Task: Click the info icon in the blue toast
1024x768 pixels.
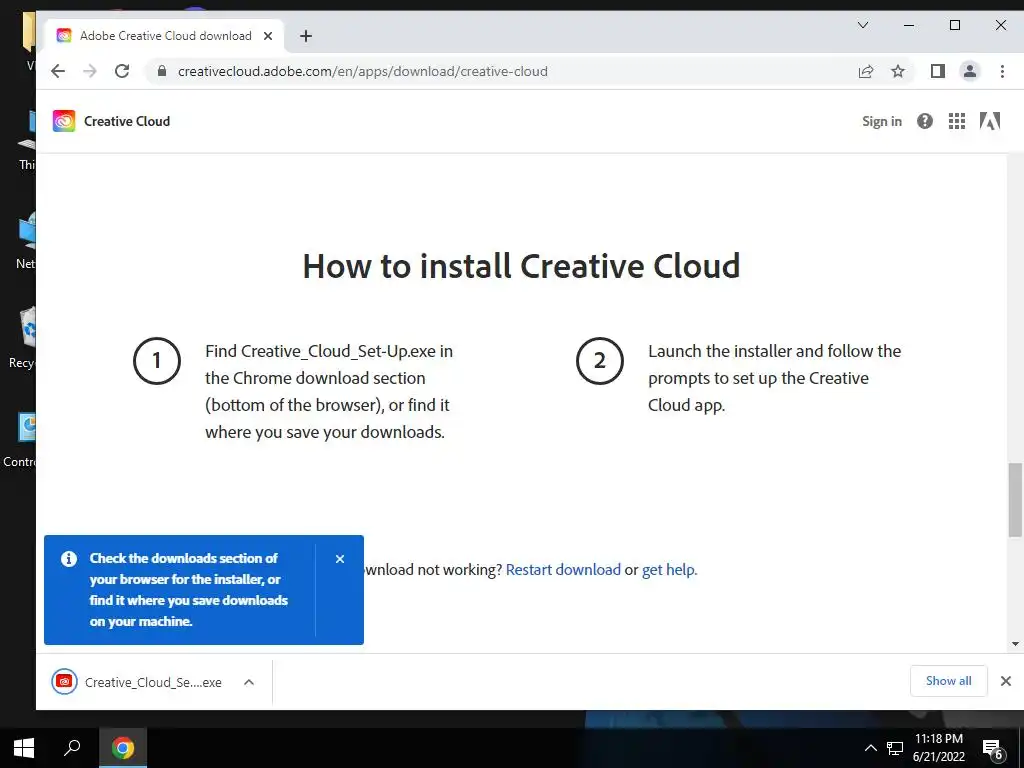Action: coord(69,559)
